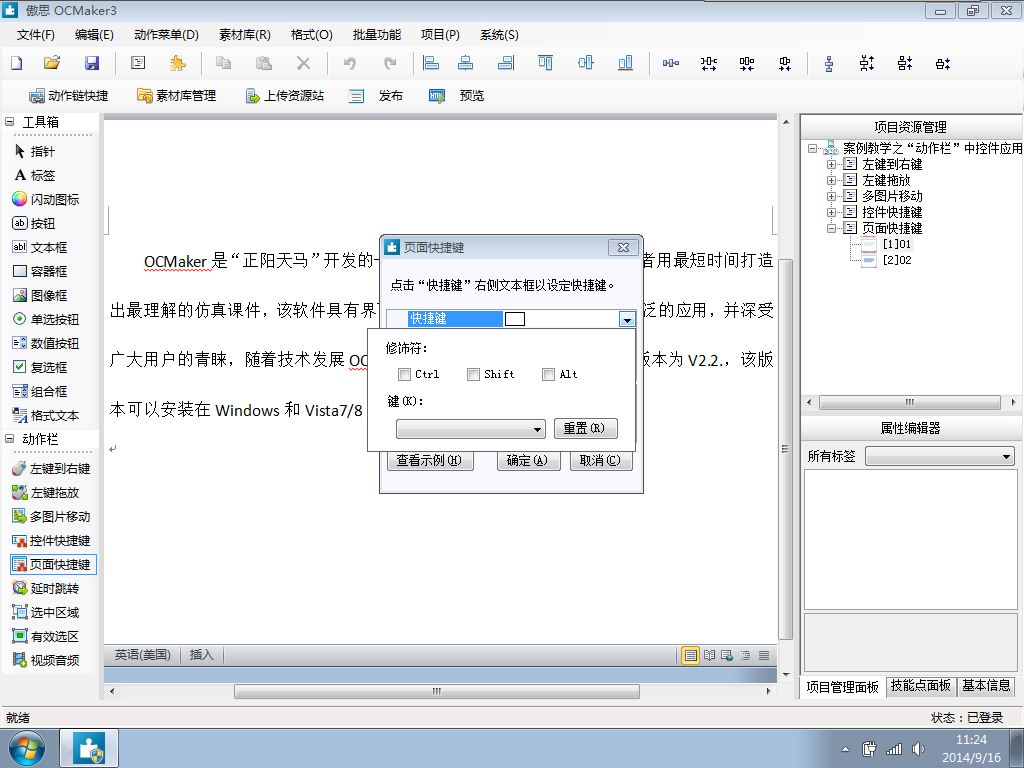This screenshot has width=1024, height=768.
Task: Expand the 左键到右键 tree node
Action: [831, 164]
